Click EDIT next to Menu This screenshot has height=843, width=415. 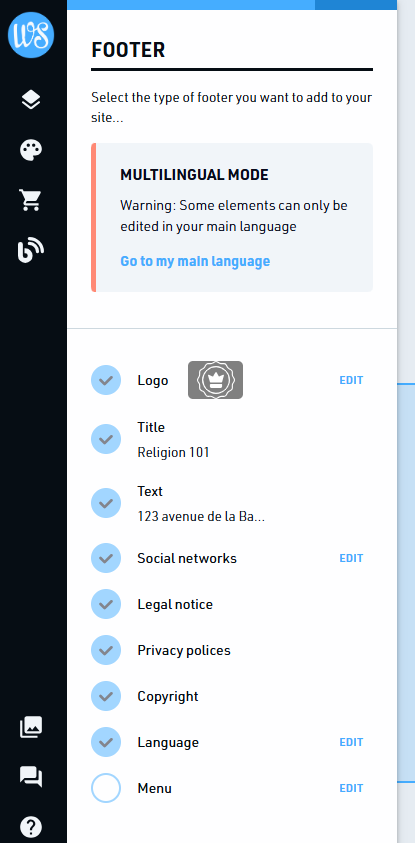tap(351, 788)
